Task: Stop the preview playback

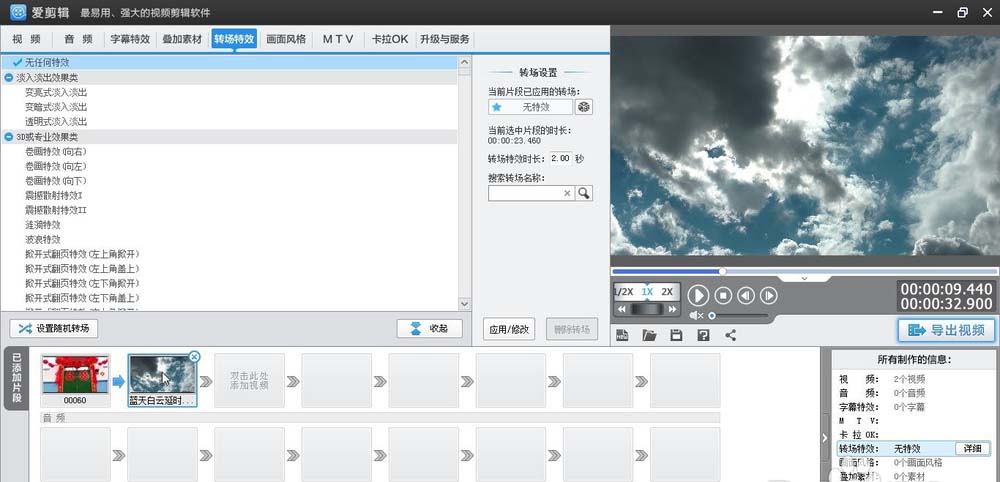Action: 723,295
